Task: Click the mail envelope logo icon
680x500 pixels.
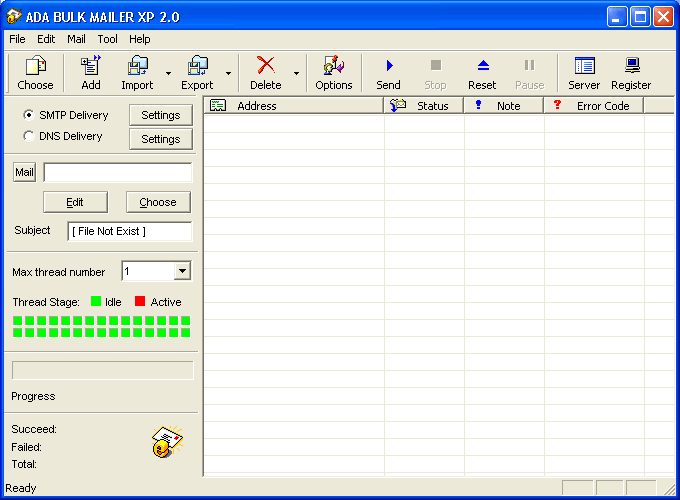Action: [x=167, y=441]
